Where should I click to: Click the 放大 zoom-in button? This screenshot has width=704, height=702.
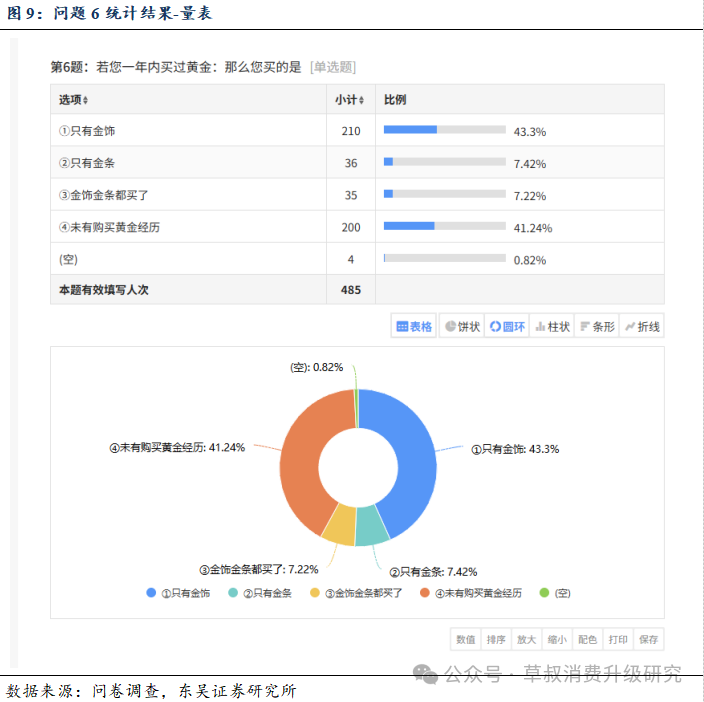[x=527, y=639]
